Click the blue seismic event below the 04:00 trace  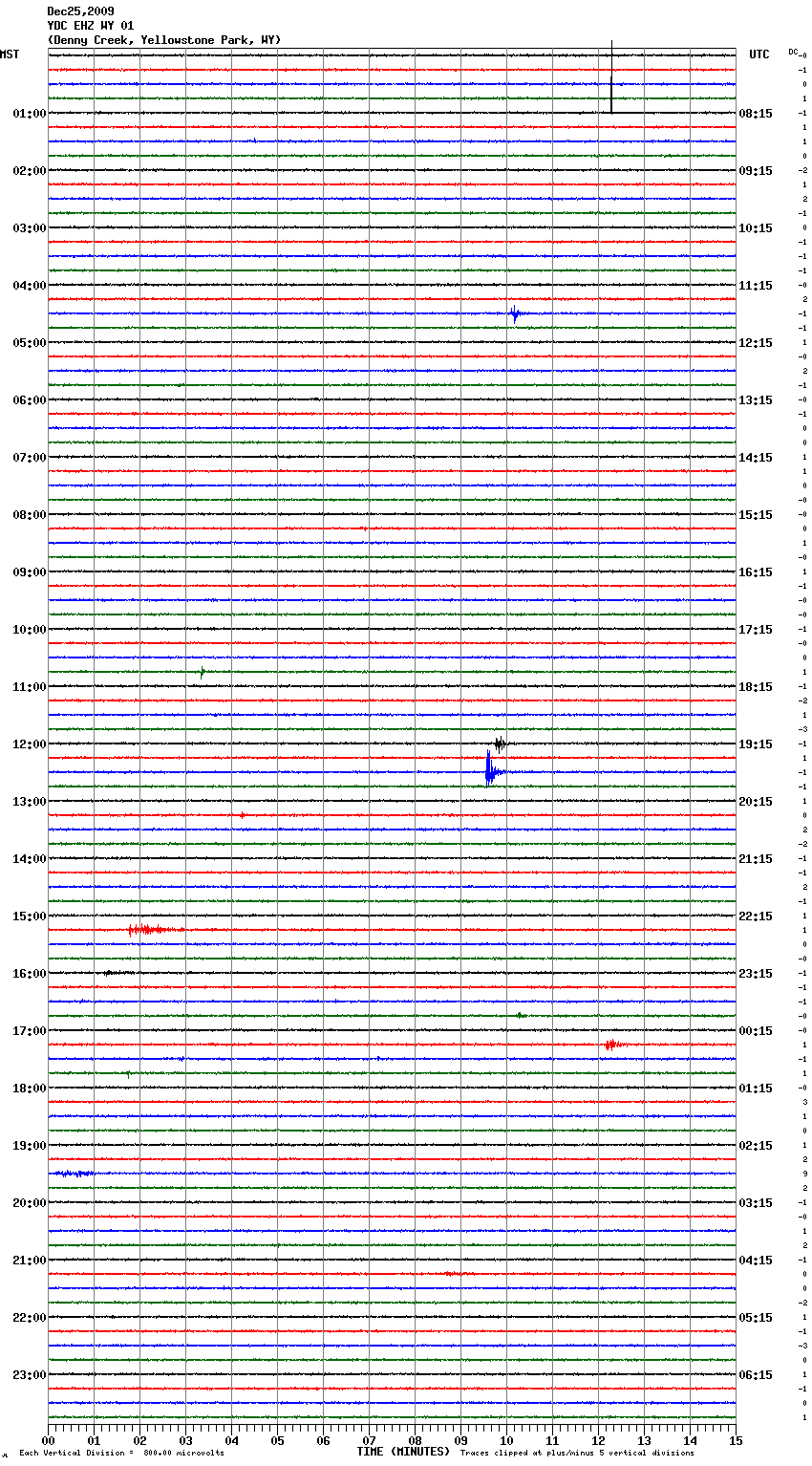coord(516,313)
